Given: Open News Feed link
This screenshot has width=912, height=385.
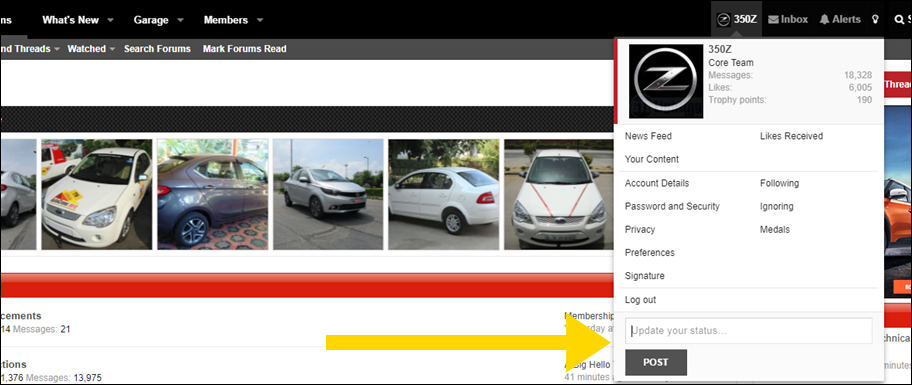Looking at the screenshot, I should point(648,136).
